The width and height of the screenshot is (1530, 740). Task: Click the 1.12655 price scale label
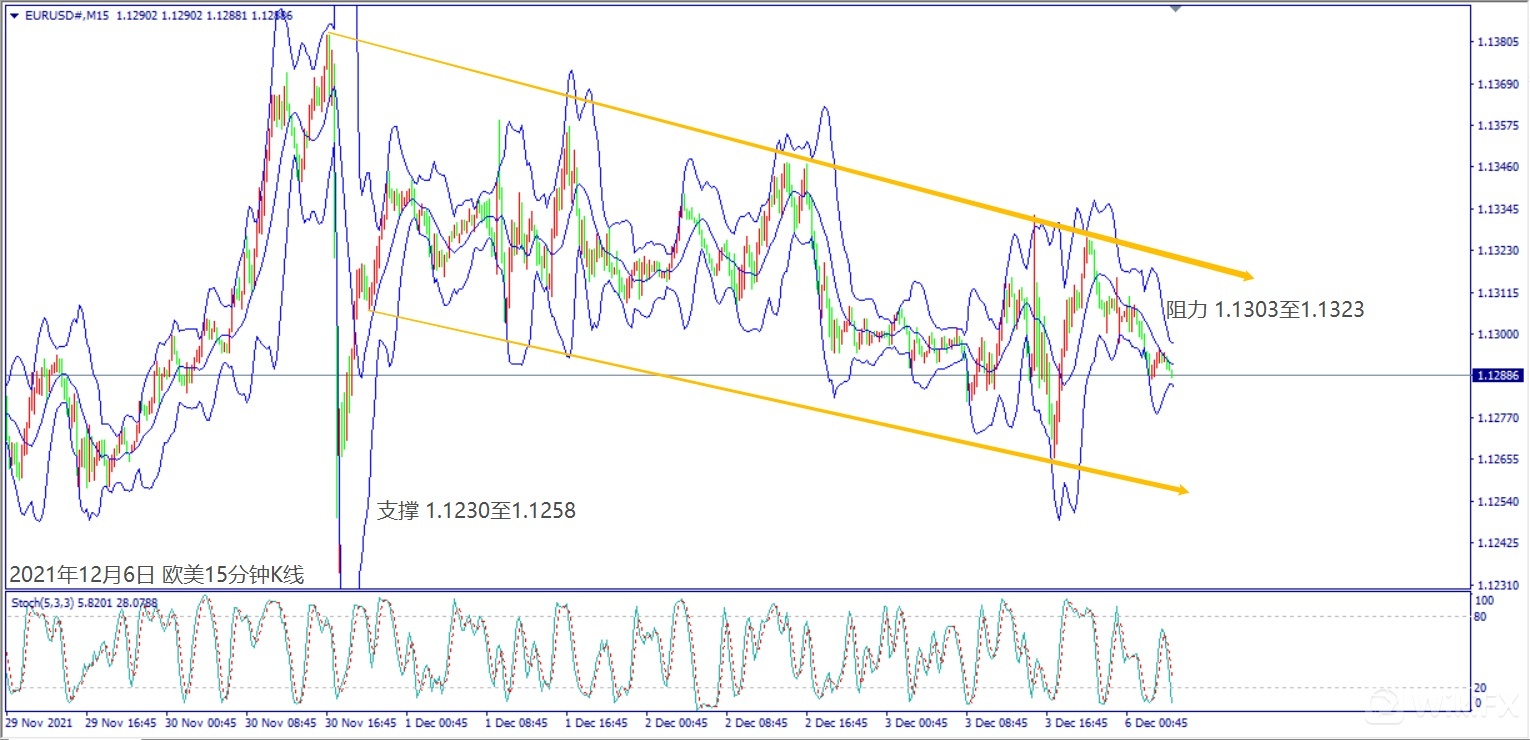1497,460
